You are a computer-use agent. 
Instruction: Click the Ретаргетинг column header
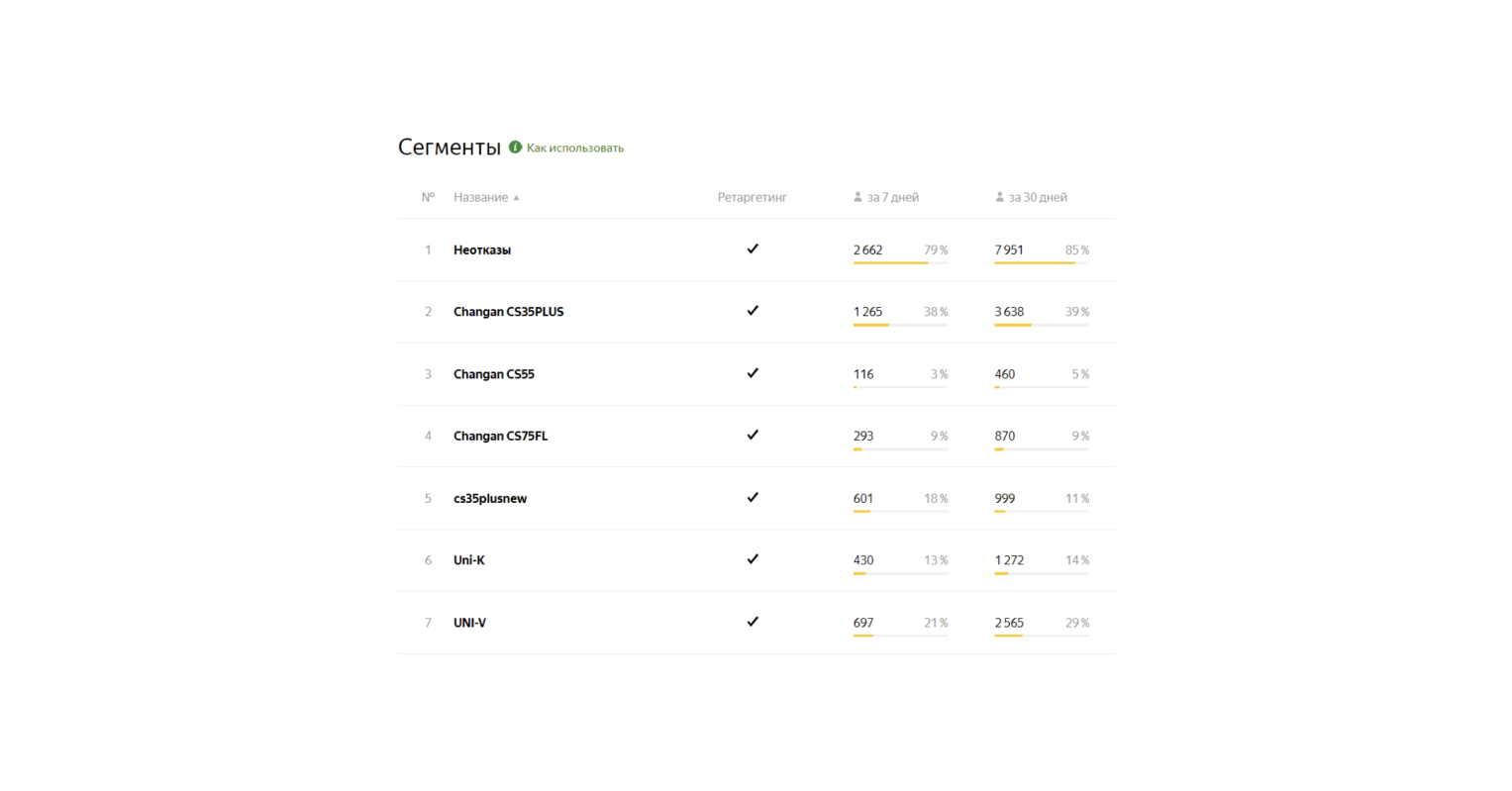pos(752,197)
